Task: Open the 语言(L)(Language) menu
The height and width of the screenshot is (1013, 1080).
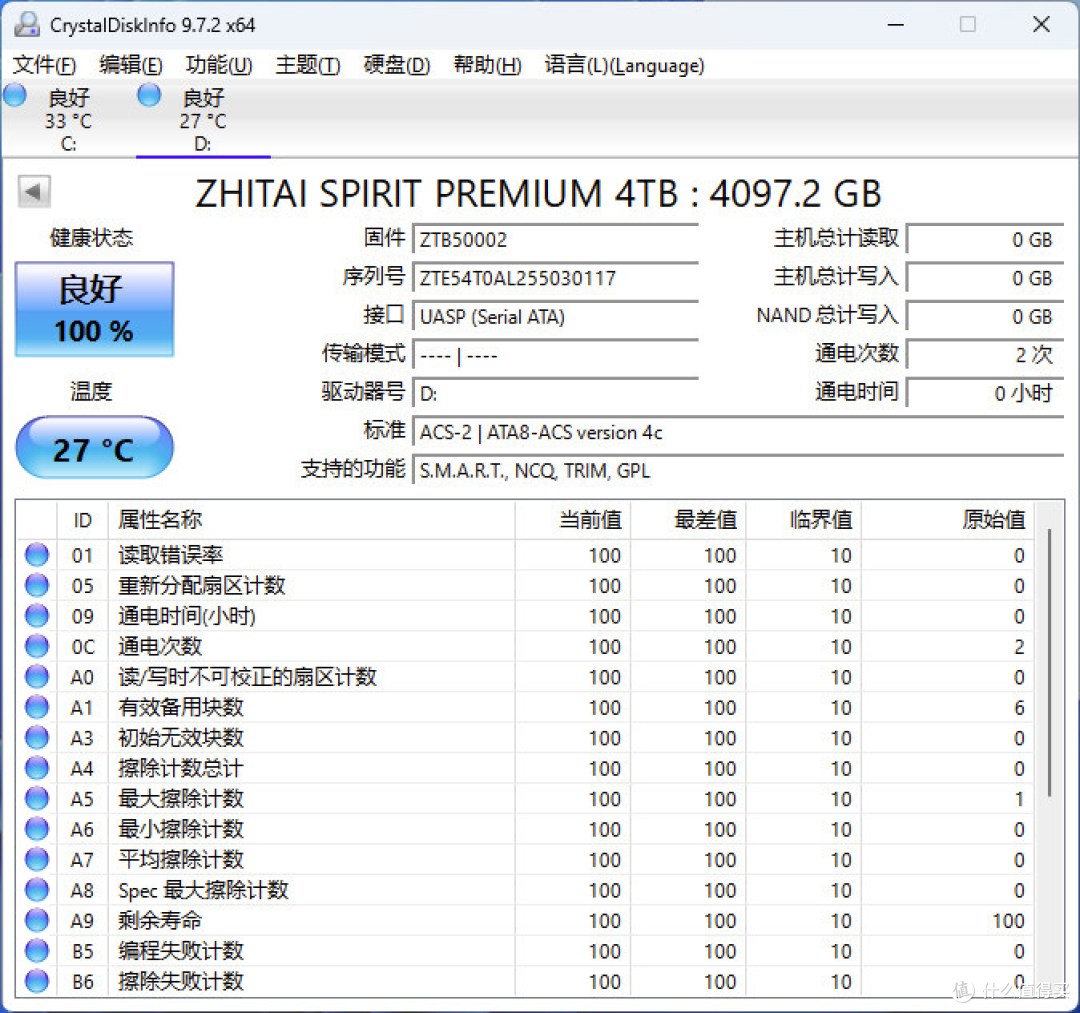Action: pyautogui.click(x=624, y=65)
